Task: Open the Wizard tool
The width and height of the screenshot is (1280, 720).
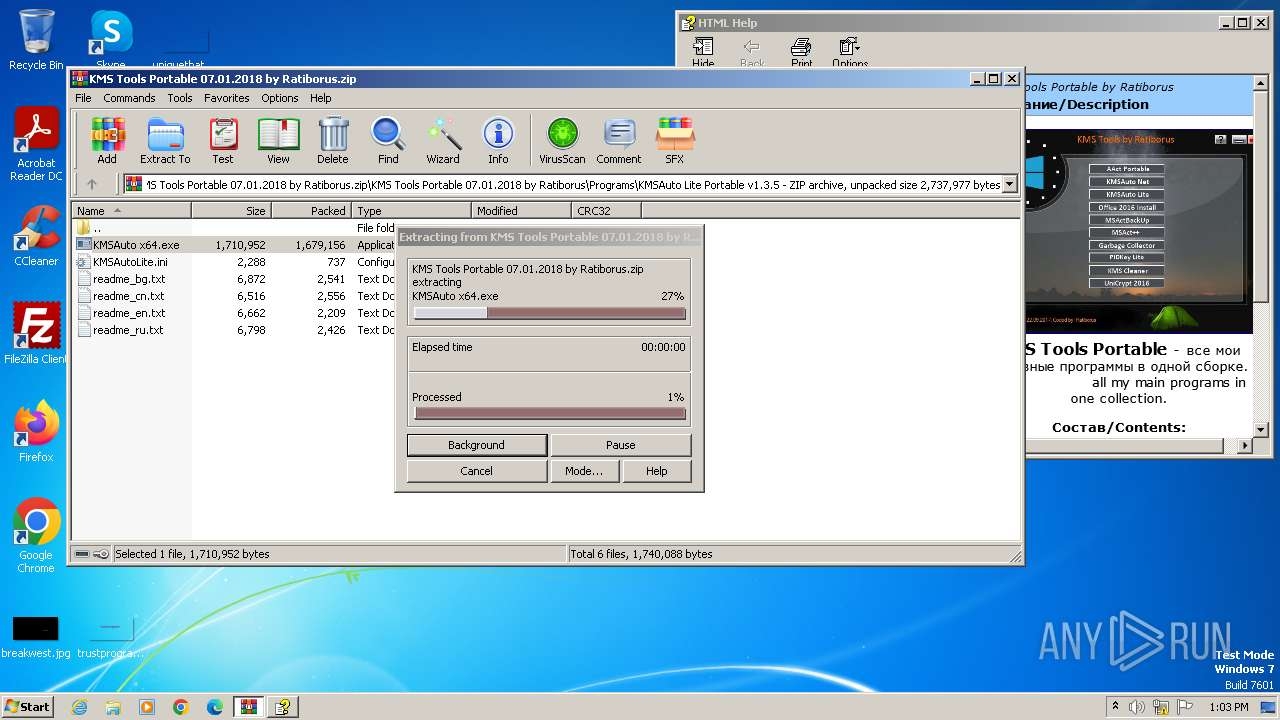Action: 443,140
